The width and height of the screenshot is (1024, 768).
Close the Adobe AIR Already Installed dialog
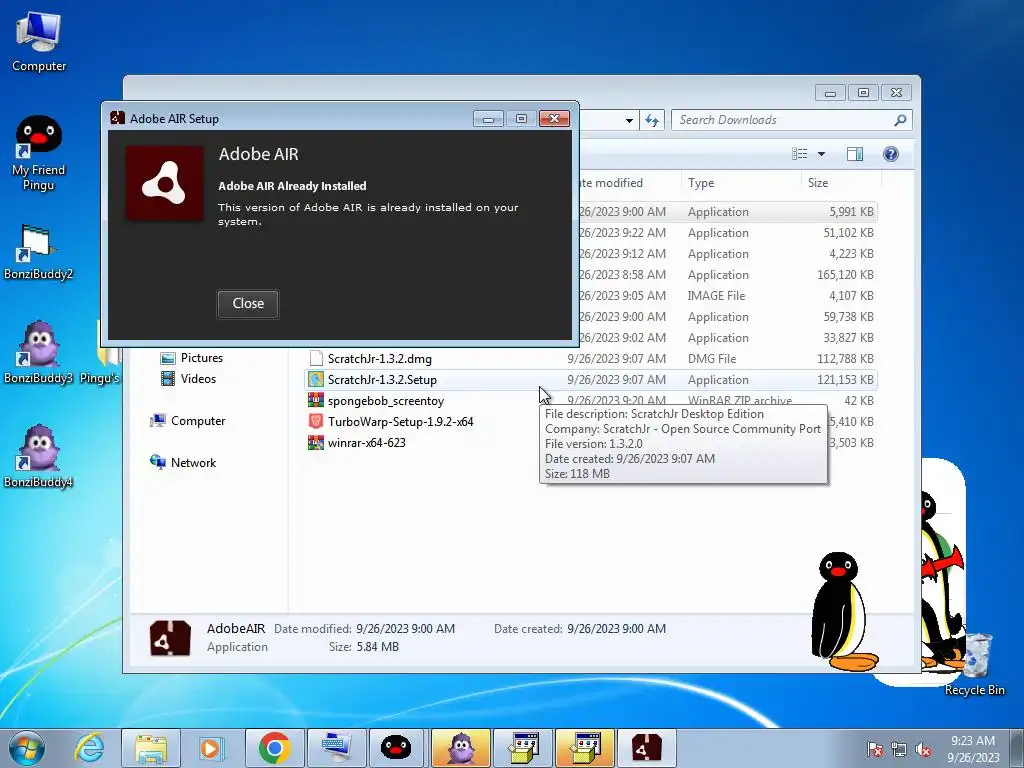pyautogui.click(x=248, y=304)
